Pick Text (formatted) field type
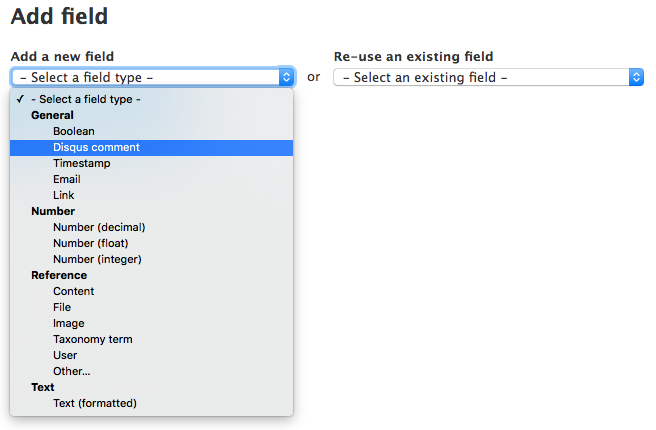 [151, 403]
